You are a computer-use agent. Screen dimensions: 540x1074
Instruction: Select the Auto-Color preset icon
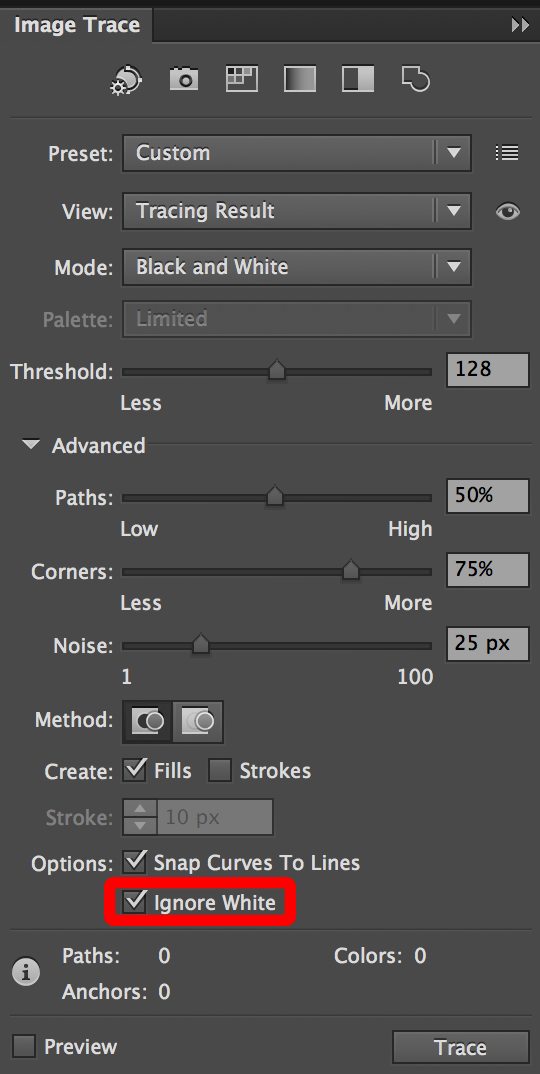click(x=126, y=79)
